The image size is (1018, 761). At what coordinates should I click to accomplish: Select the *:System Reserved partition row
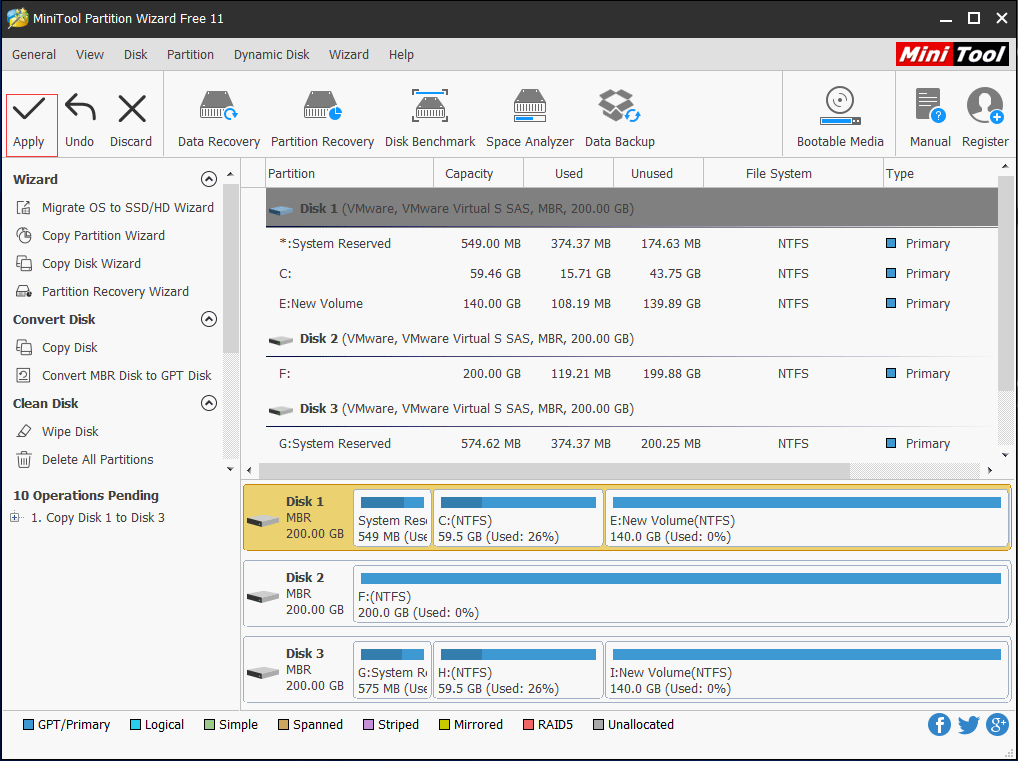click(x=632, y=243)
